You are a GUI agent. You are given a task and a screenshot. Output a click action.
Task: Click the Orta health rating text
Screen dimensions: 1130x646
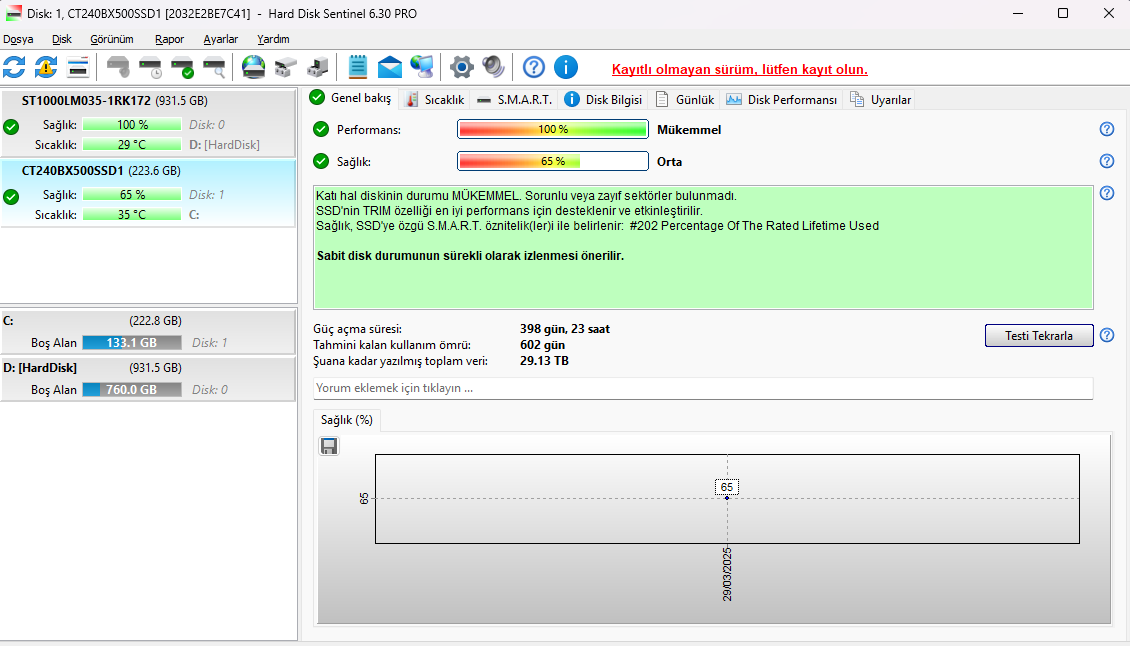pyautogui.click(x=669, y=162)
